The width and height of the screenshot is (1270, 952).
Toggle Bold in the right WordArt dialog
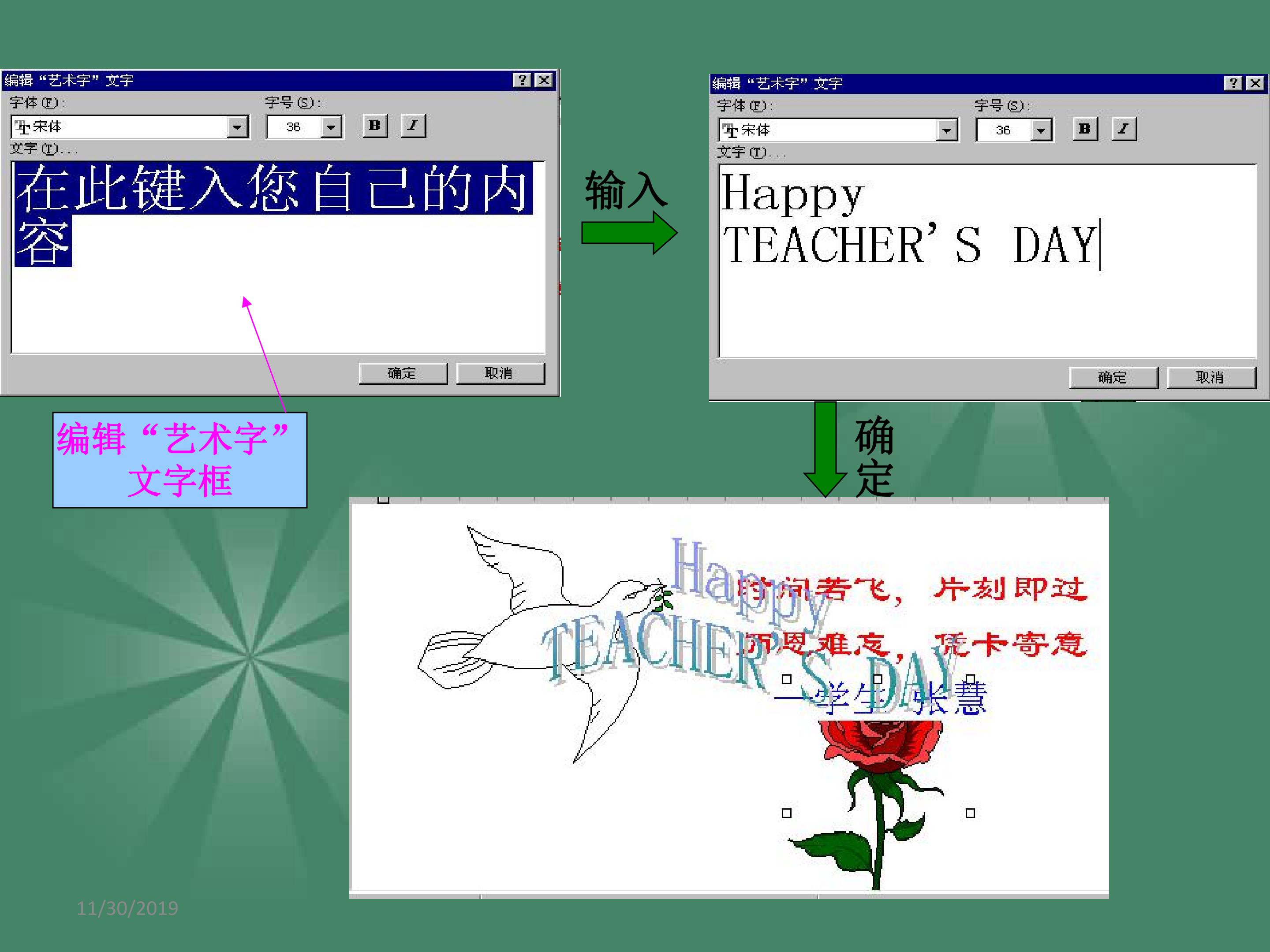point(1085,129)
